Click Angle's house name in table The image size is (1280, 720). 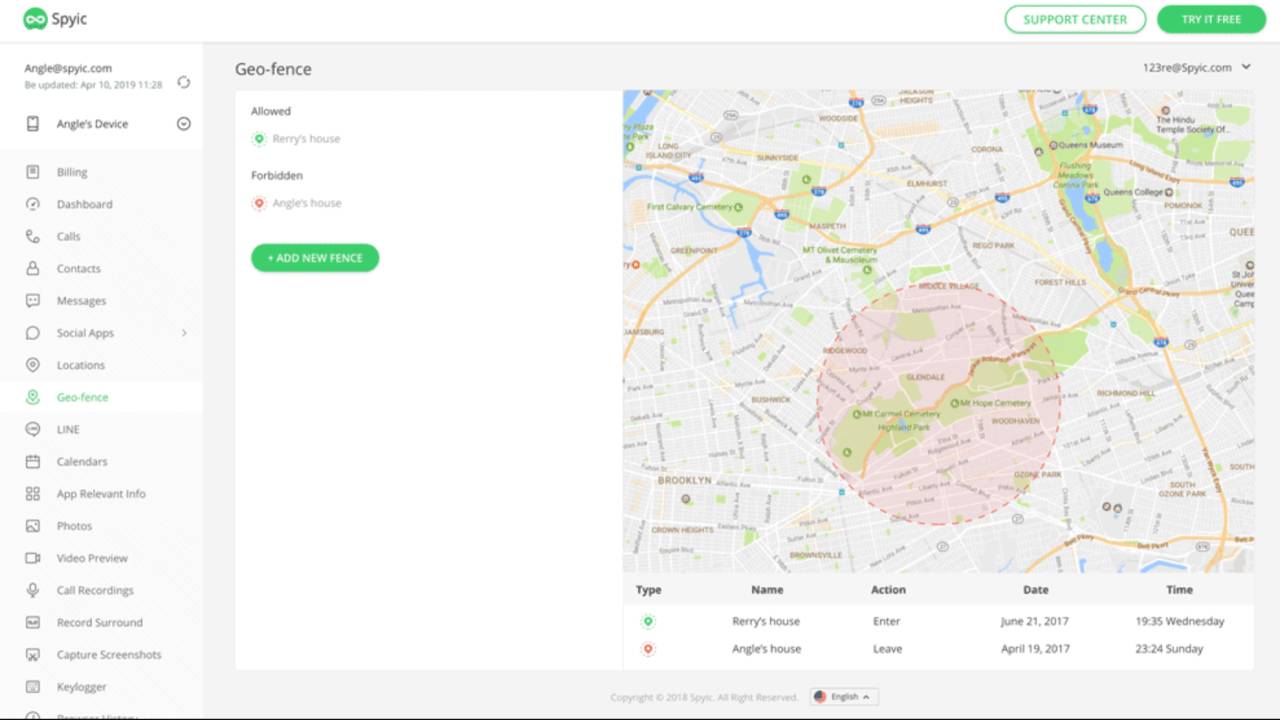click(x=766, y=649)
